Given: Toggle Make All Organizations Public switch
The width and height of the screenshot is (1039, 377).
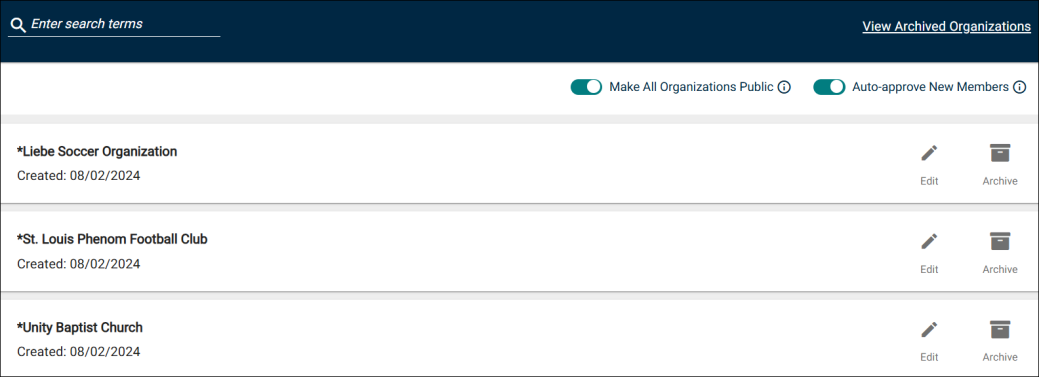Looking at the screenshot, I should (586, 87).
